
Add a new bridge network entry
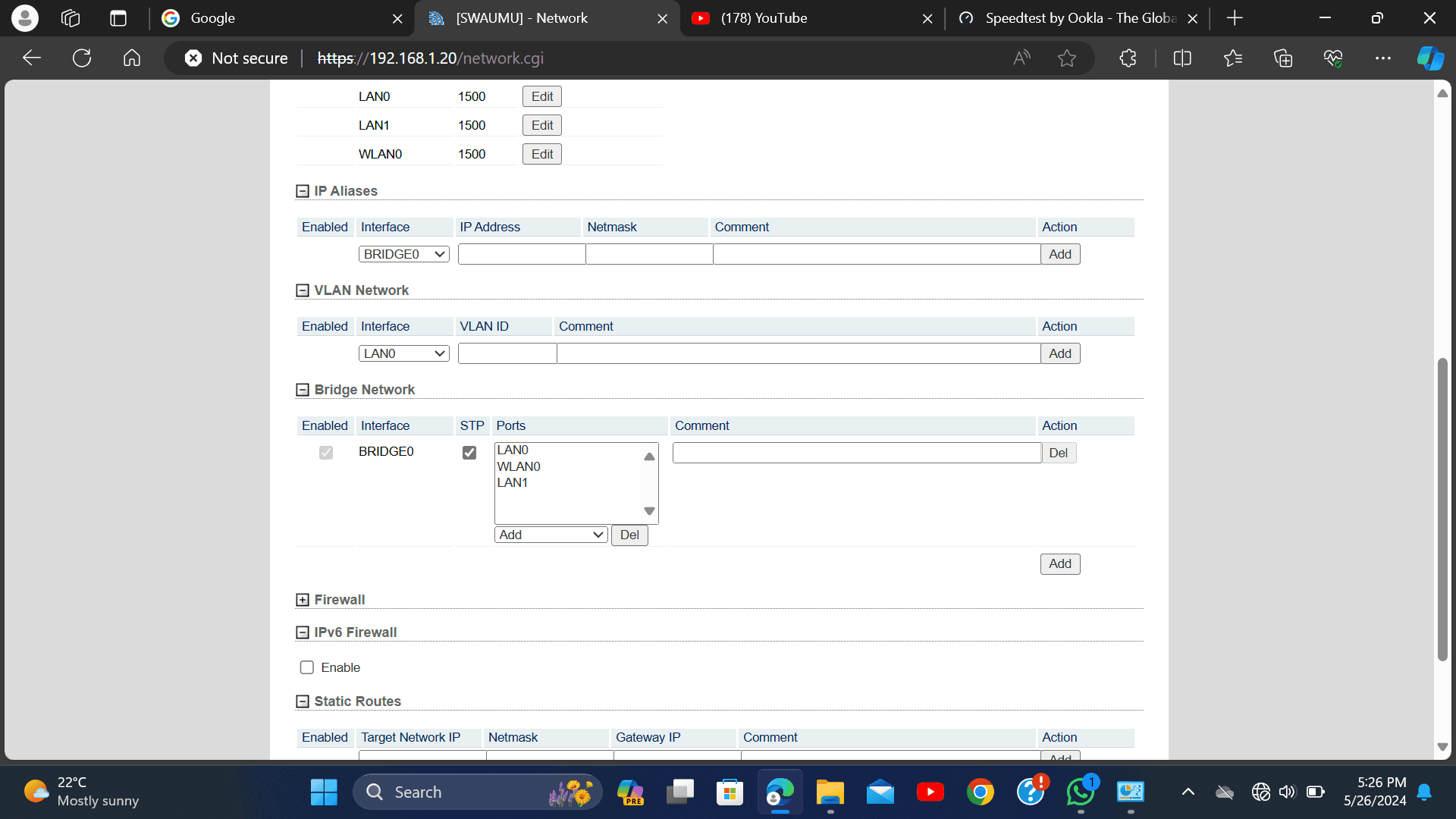pyautogui.click(x=1060, y=563)
